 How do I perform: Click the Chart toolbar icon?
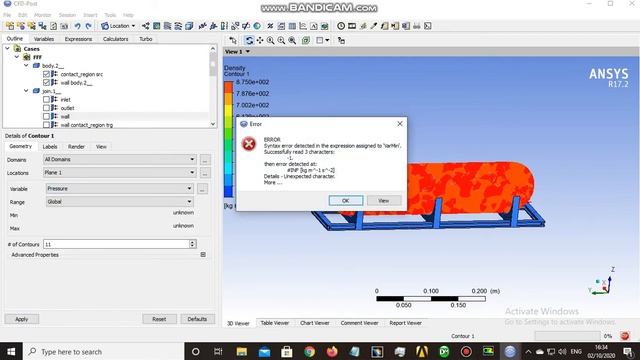[x=303, y=26]
